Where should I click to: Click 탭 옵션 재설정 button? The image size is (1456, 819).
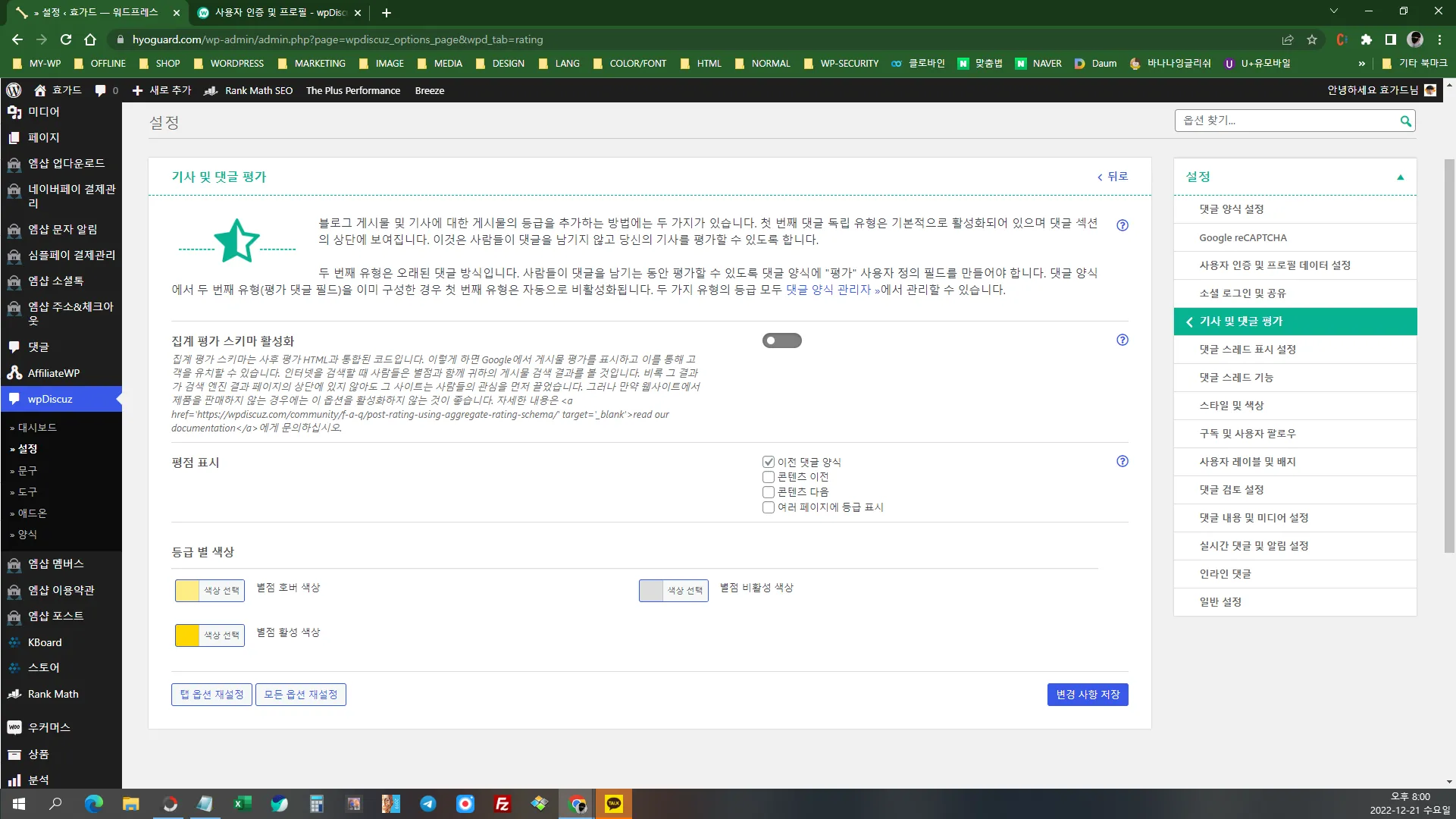(211, 695)
